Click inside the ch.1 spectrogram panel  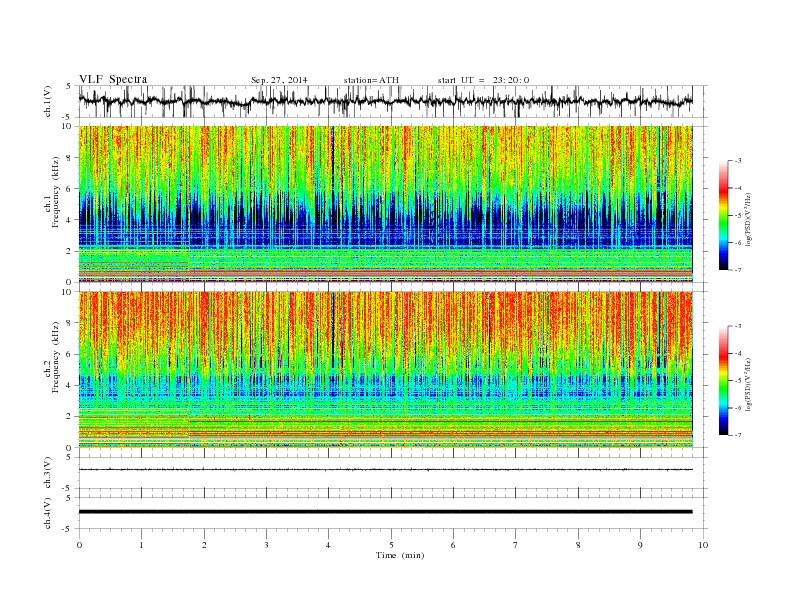click(385, 204)
